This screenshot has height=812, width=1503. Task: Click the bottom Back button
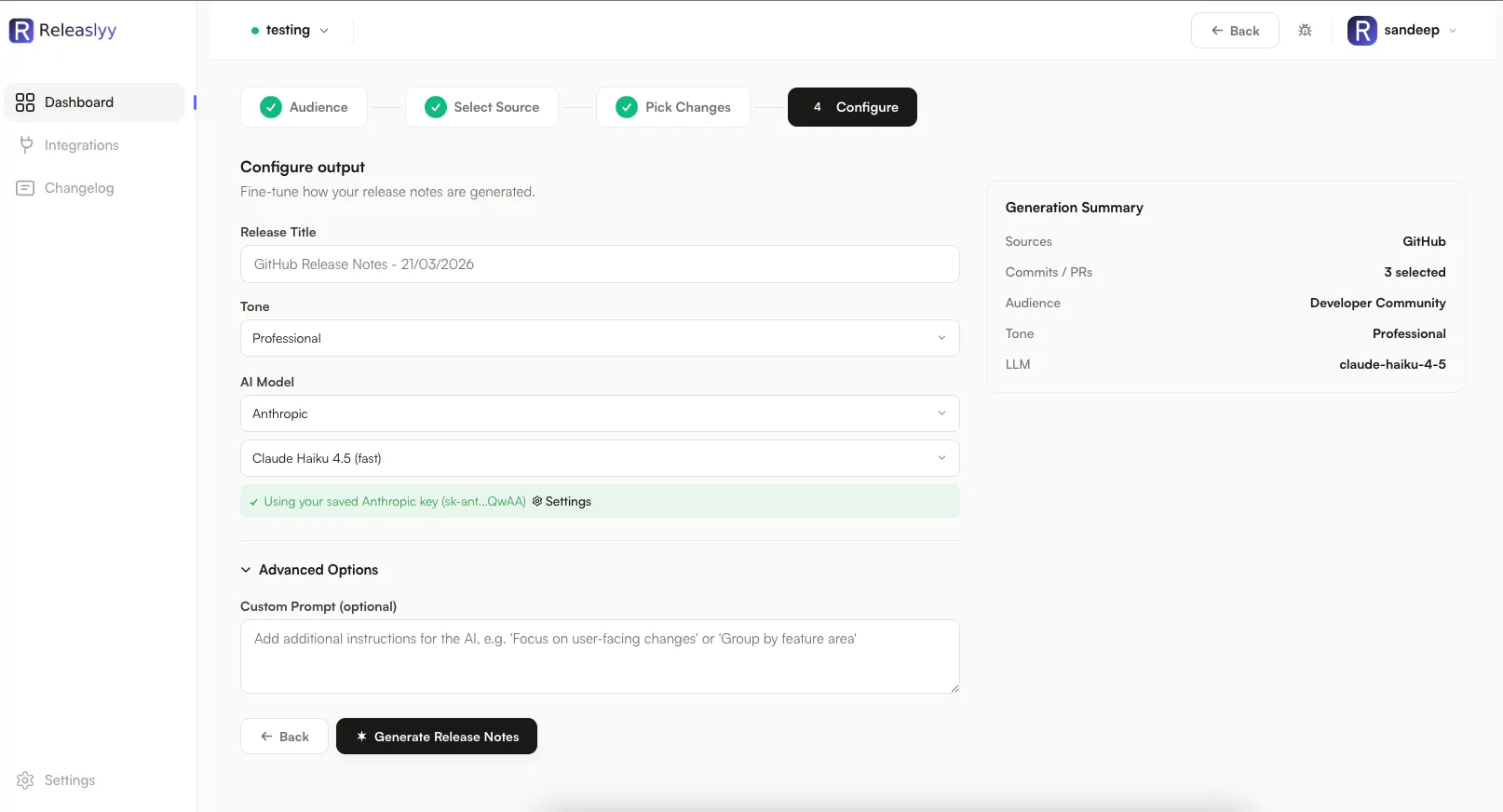(x=284, y=737)
